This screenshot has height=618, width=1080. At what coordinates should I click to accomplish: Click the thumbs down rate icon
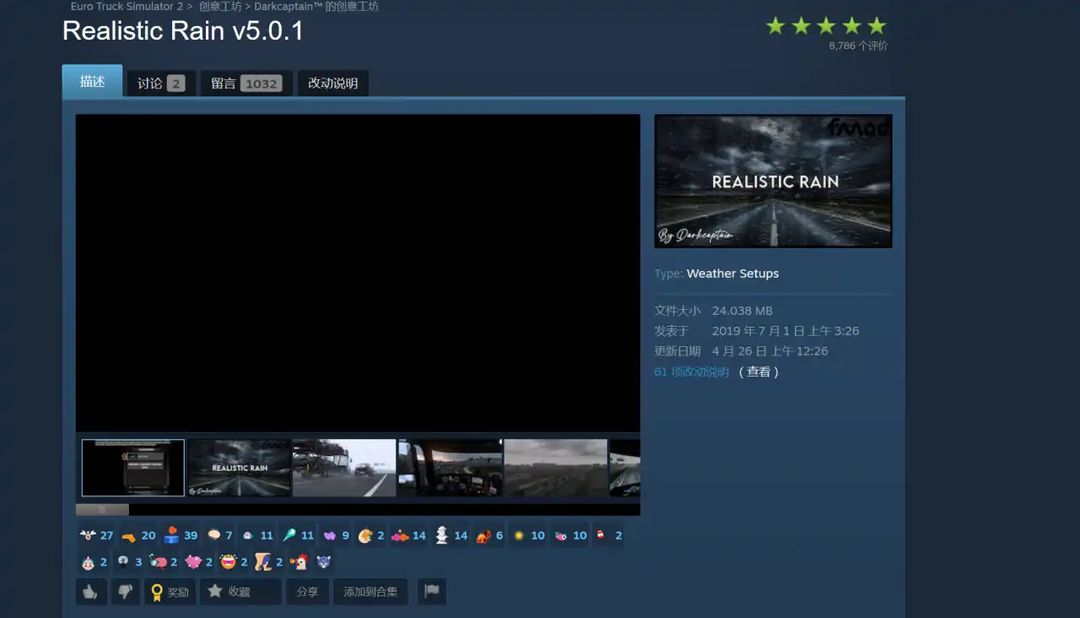pos(125,592)
